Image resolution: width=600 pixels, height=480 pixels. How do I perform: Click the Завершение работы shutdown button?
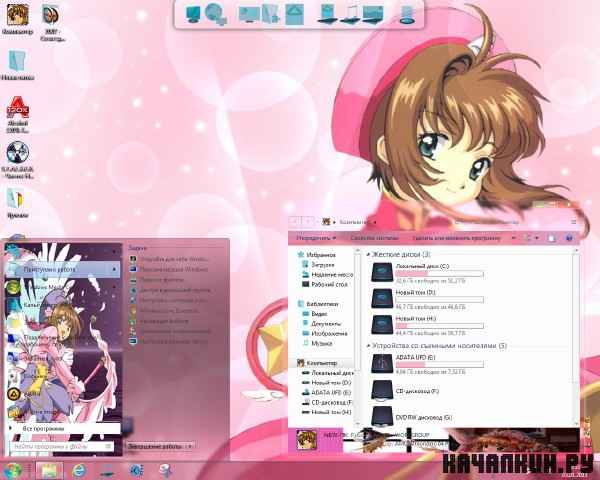click(x=155, y=446)
